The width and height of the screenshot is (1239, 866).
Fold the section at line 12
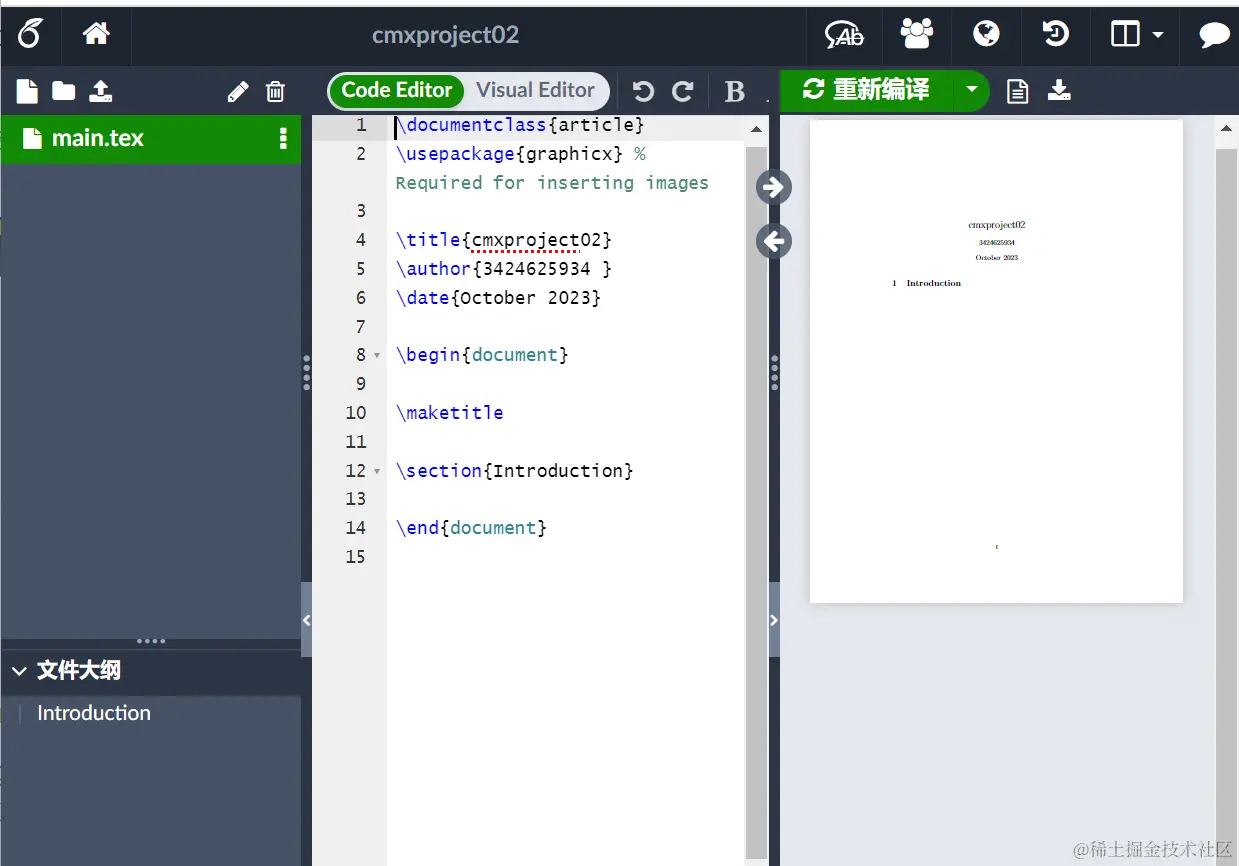(377, 471)
